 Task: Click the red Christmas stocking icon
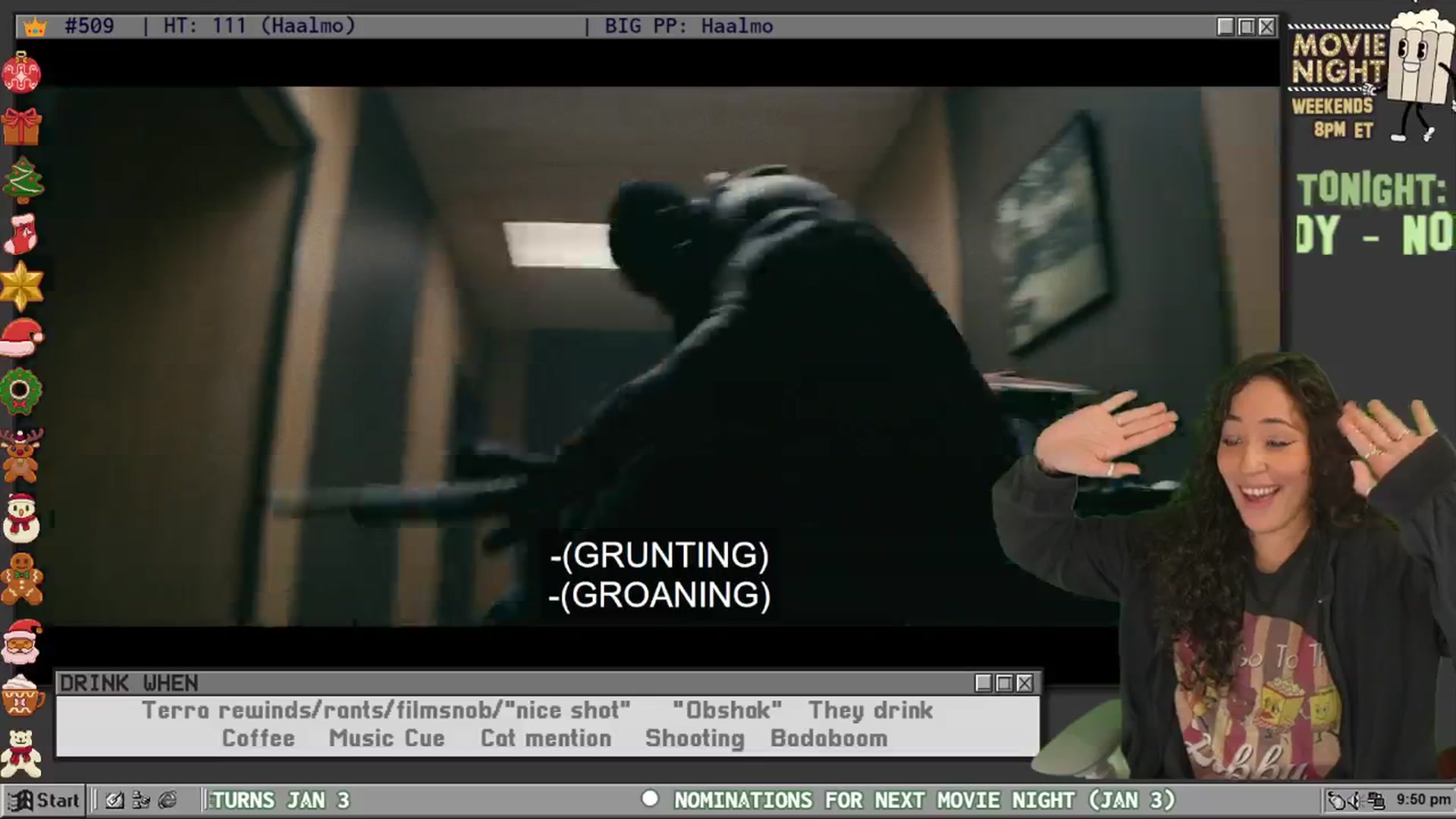pos(20,234)
